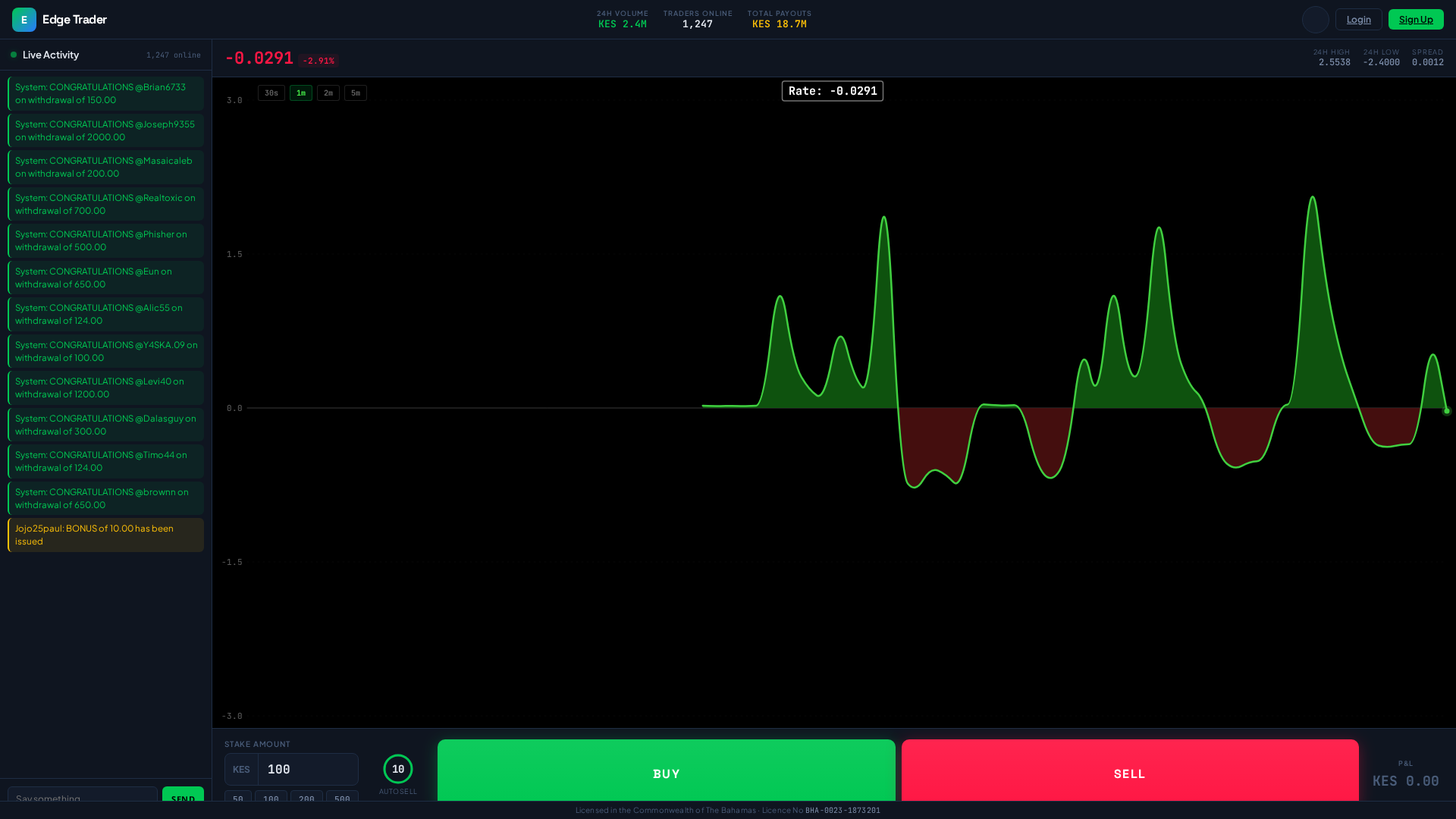This screenshot has width=1456, height=819.
Task: Open the @Joseph9355 withdrawal of 2000.00 message
Action: tap(105, 130)
